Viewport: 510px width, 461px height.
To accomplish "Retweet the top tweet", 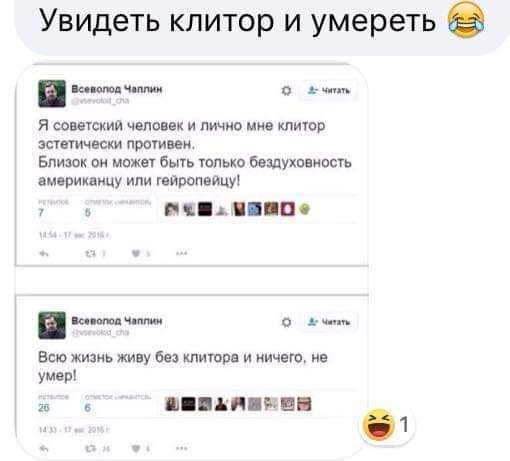I will [x=90, y=254].
